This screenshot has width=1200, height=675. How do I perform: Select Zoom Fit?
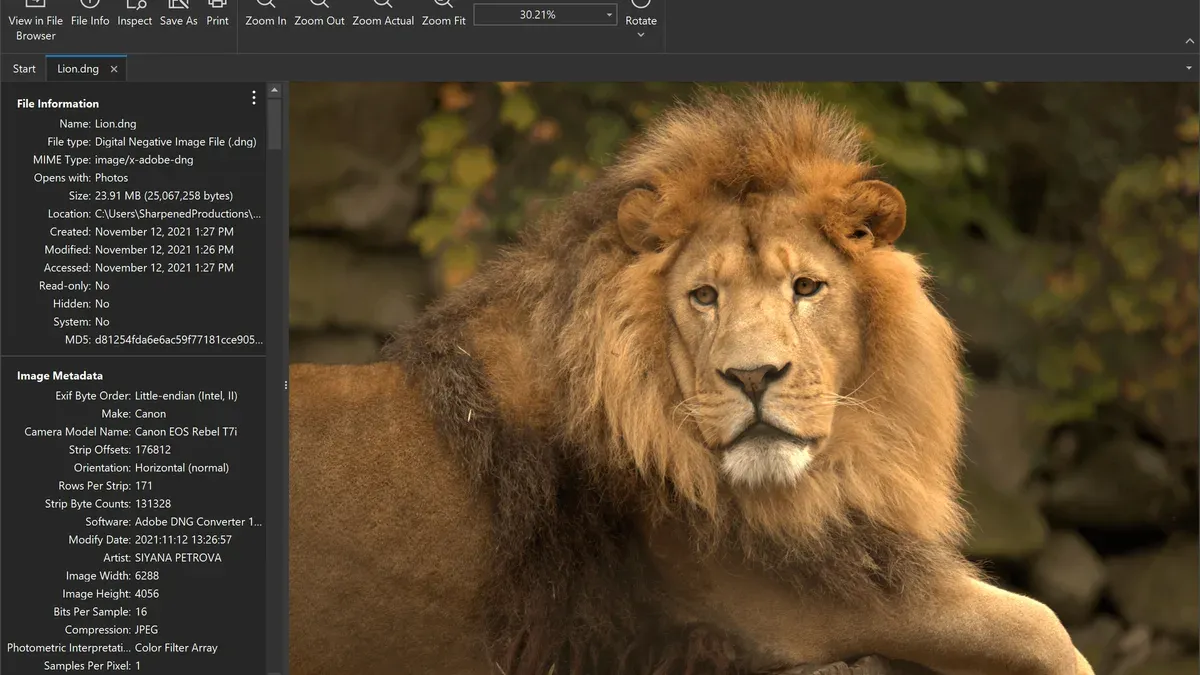443,13
